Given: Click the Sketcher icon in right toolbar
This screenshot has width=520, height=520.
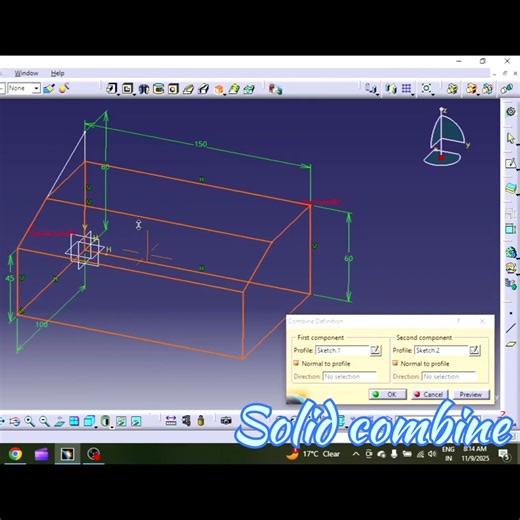Looking at the screenshot, I should 510,163.
